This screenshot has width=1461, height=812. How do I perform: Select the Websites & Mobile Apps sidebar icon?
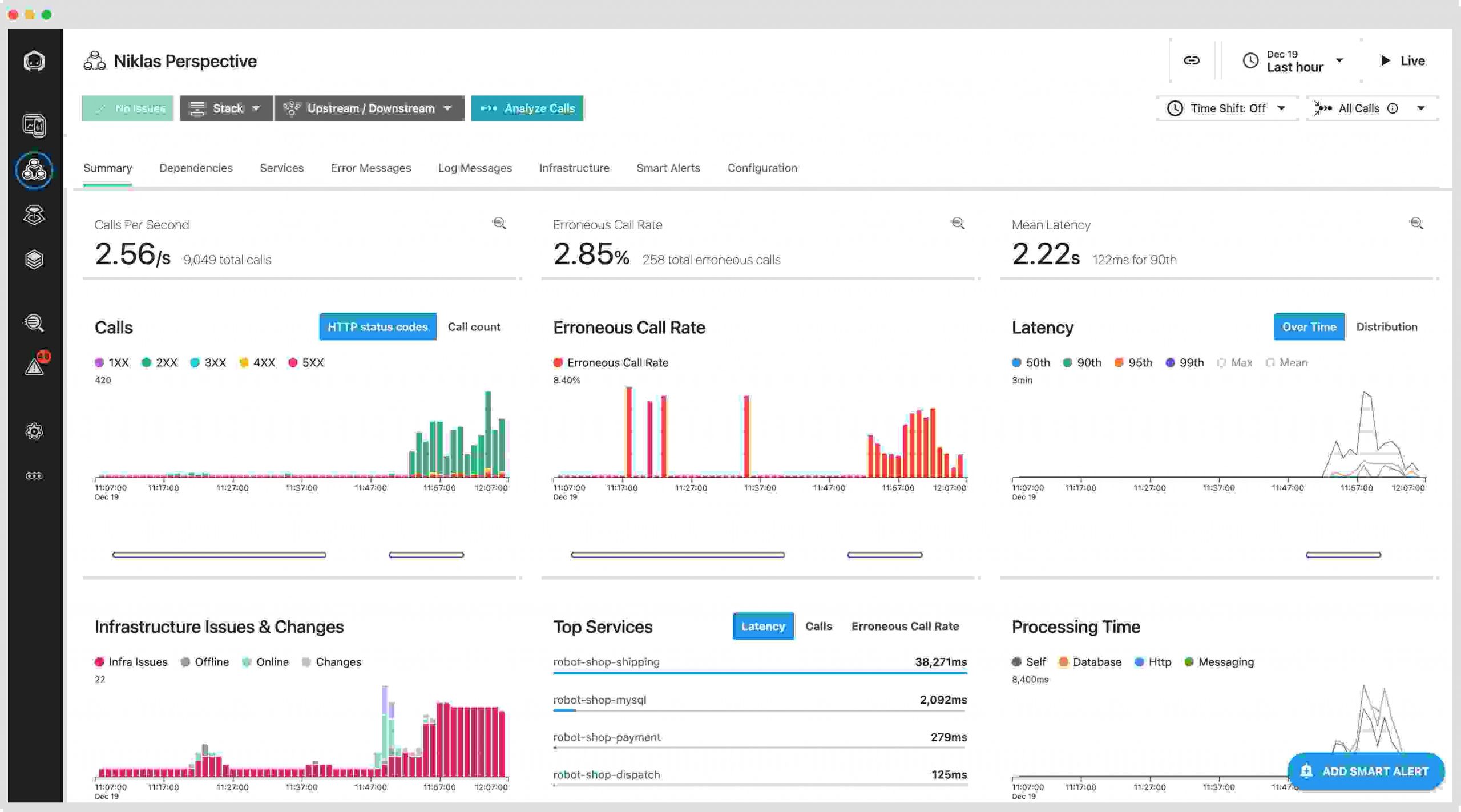(35, 125)
